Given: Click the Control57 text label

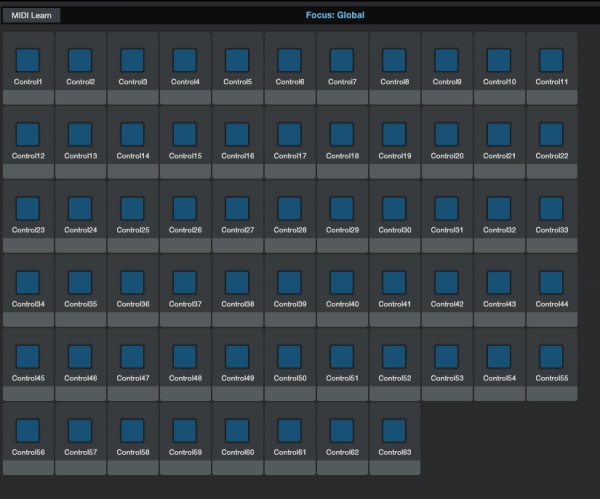Looking at the screenshot, I should tap(80, 452).
